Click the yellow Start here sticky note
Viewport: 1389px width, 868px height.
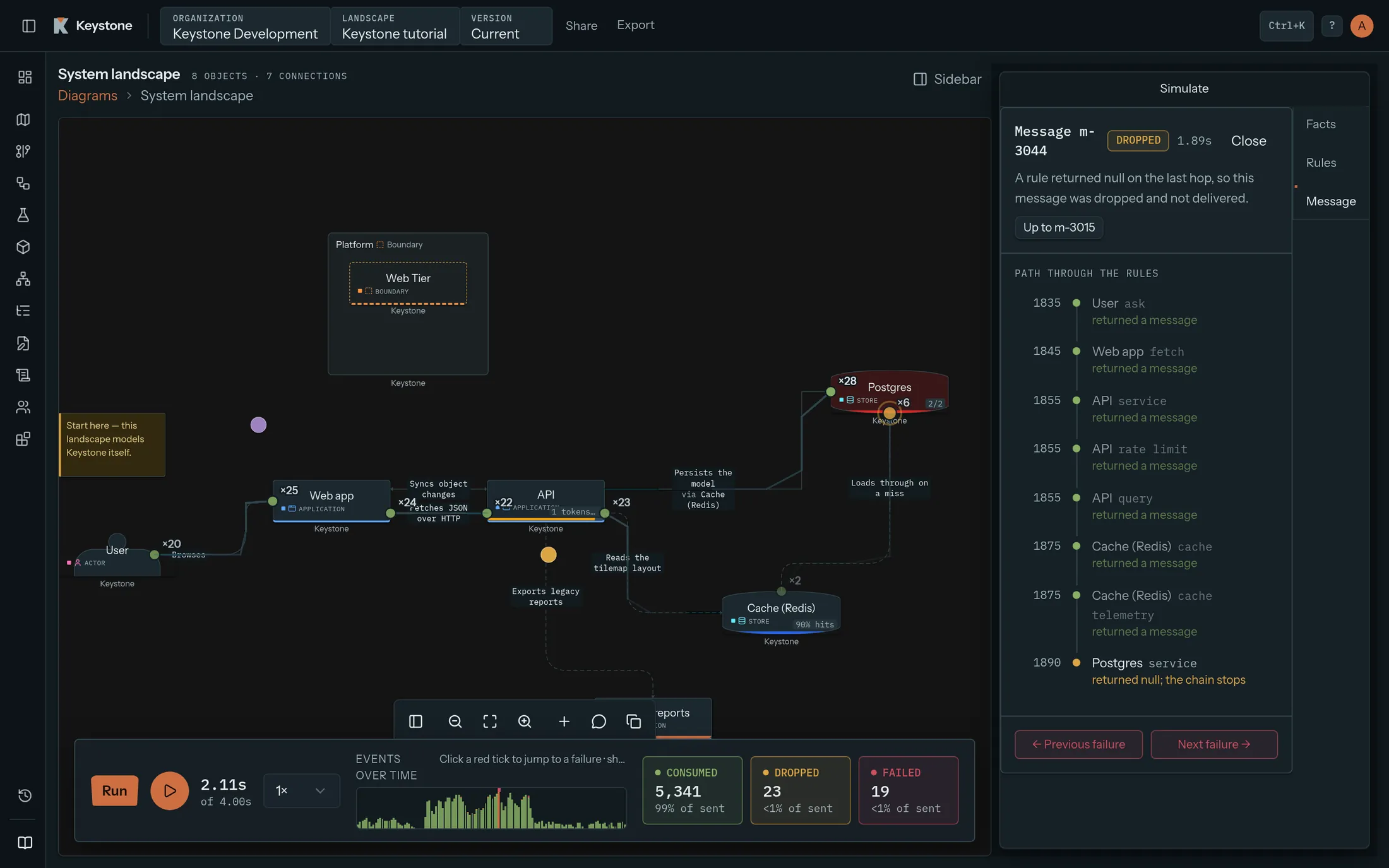pos(112,444)
